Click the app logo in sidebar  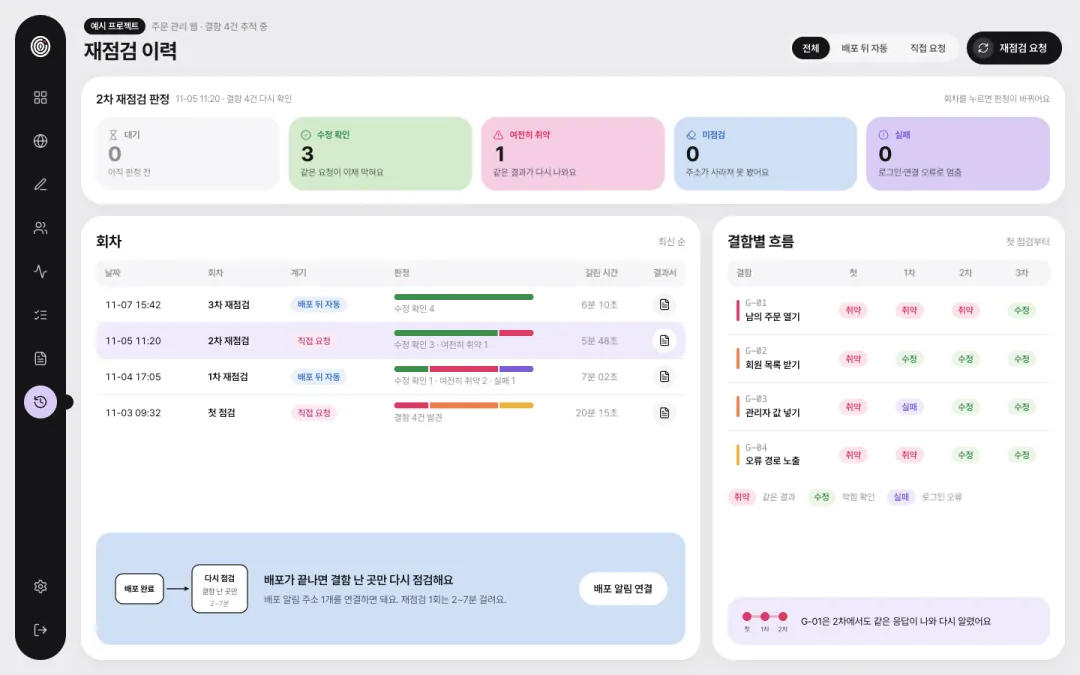tap(41, 46)
